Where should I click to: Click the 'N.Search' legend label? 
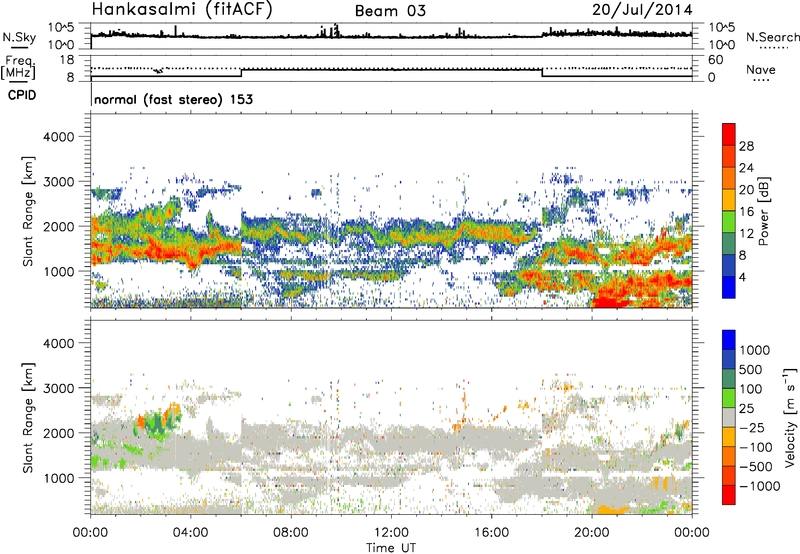coord(772,37)
